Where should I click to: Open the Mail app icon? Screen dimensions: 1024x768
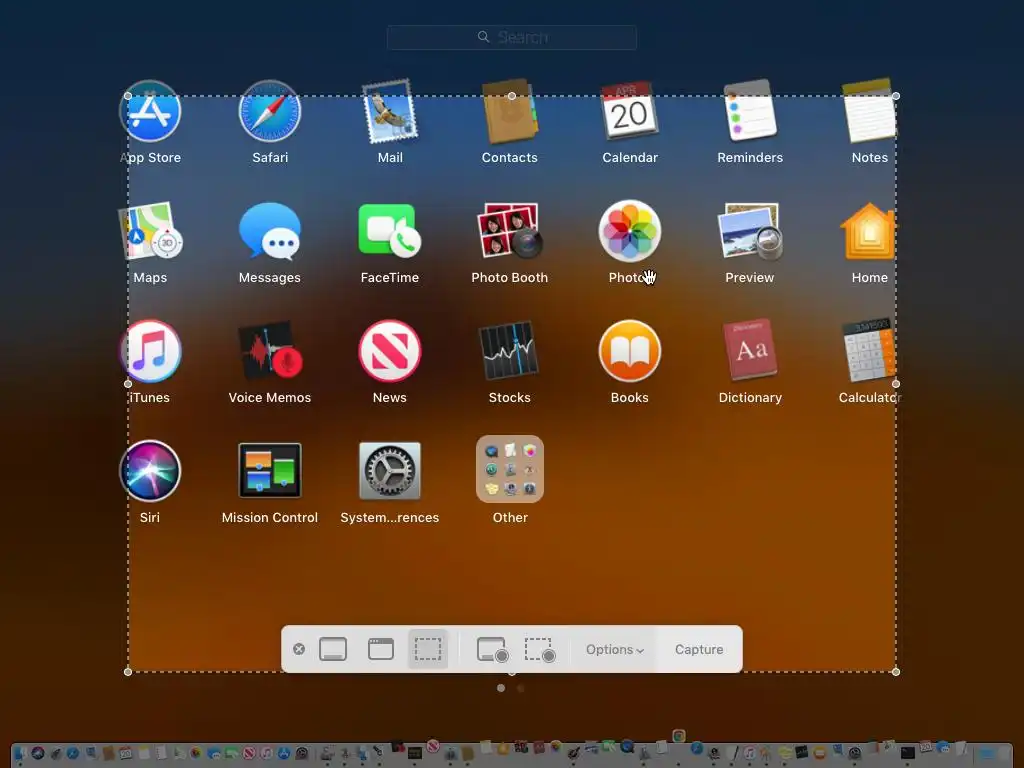click(x=390, y=112)
